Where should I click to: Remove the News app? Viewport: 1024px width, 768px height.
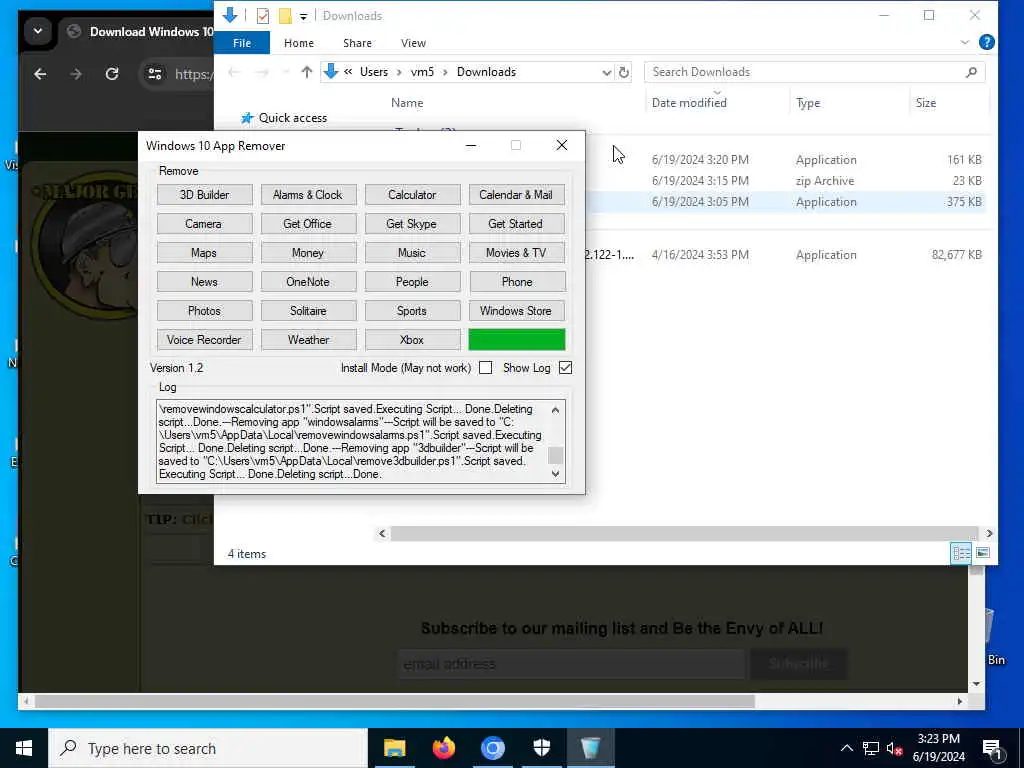pyautogui.click(x=204, y=281)
